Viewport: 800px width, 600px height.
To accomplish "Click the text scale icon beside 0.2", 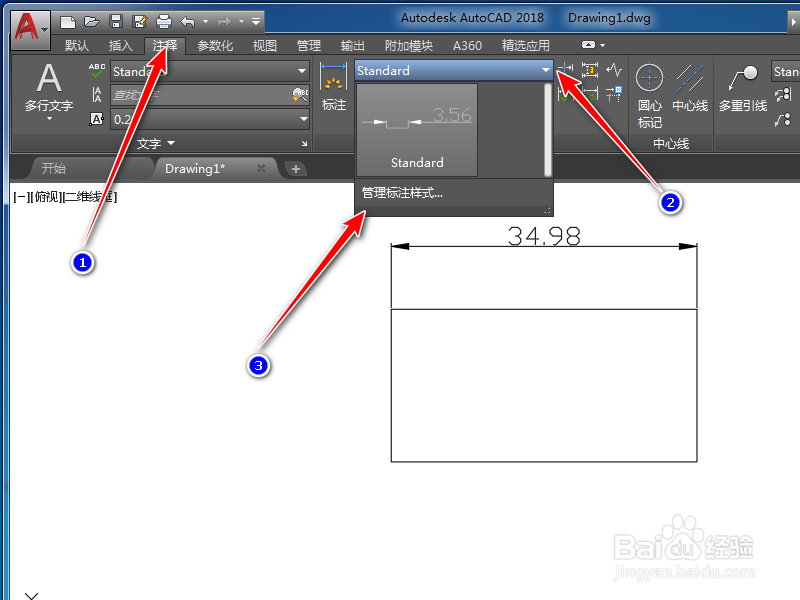I will click(96, 119).
